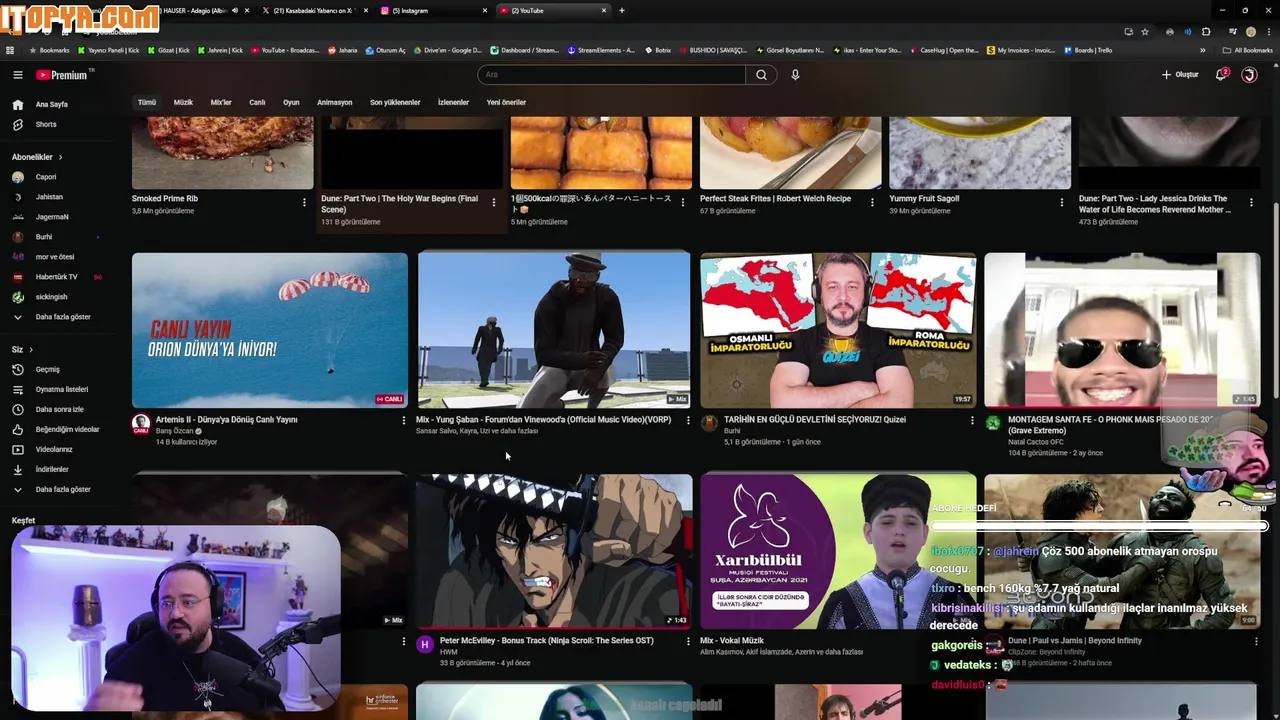Select the Oyun filter chip
1280x720 pixels.
click(x=291, y=102)
